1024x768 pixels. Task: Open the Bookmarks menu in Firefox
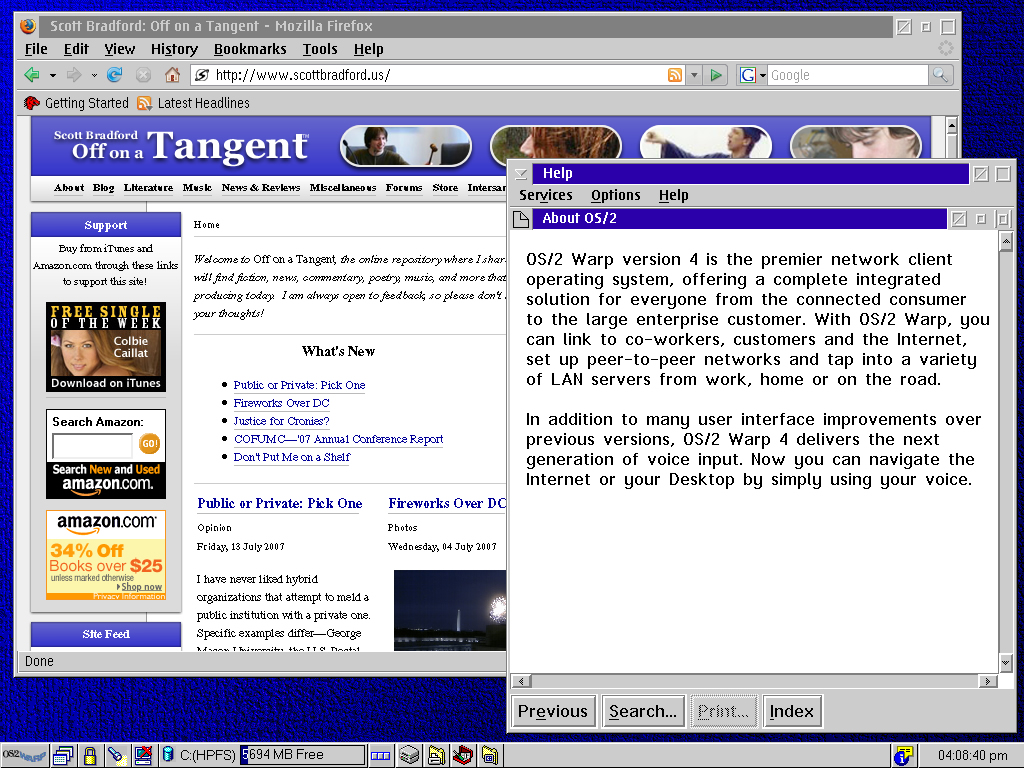pyautogui.click(x=250, y=49)
